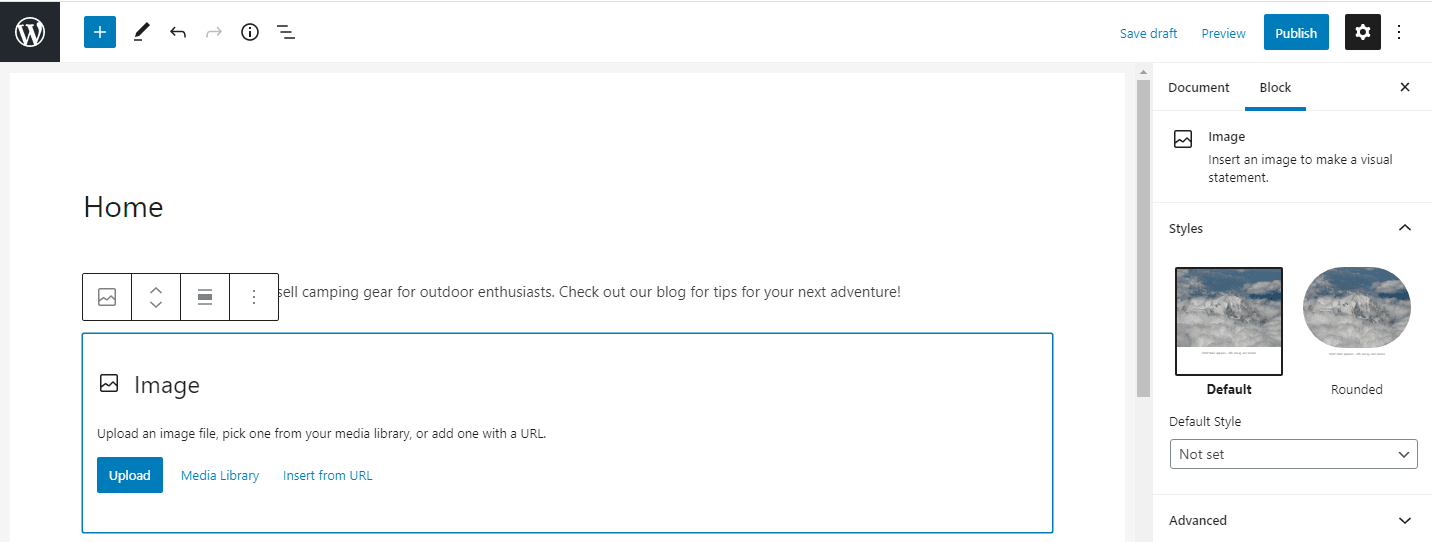Open Media Library link
The width and height of the screenshot is (1432, 542).
click(x=220, y=475)
